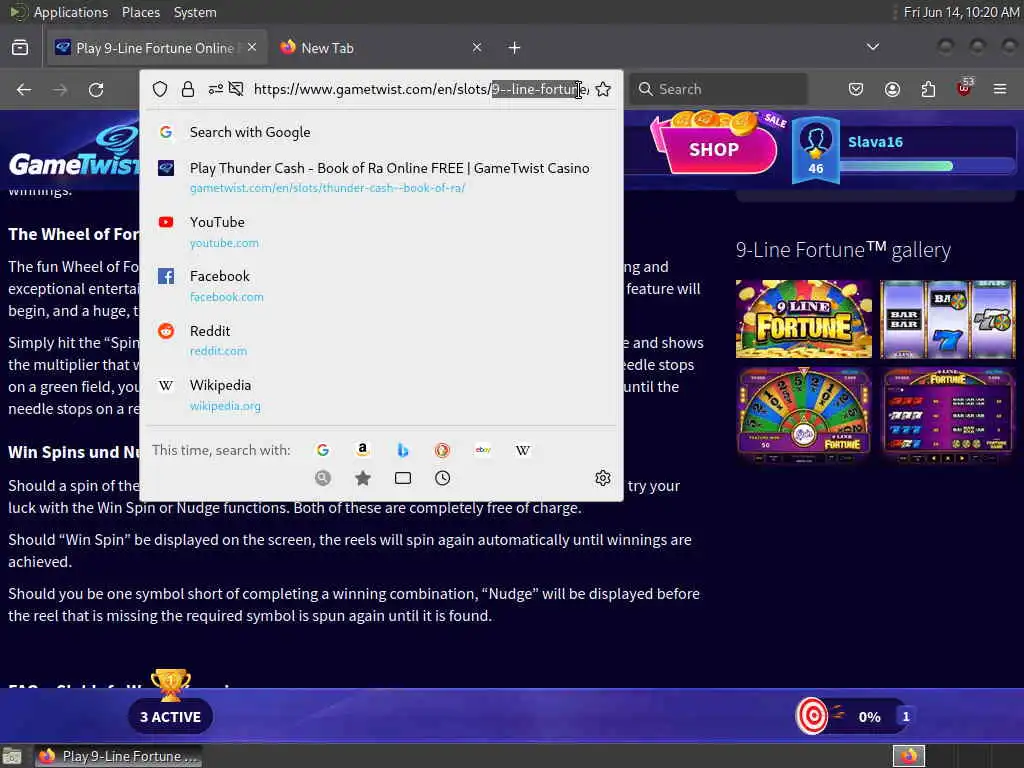
Task: Select the YouTube suggestion
Action: 381,232
